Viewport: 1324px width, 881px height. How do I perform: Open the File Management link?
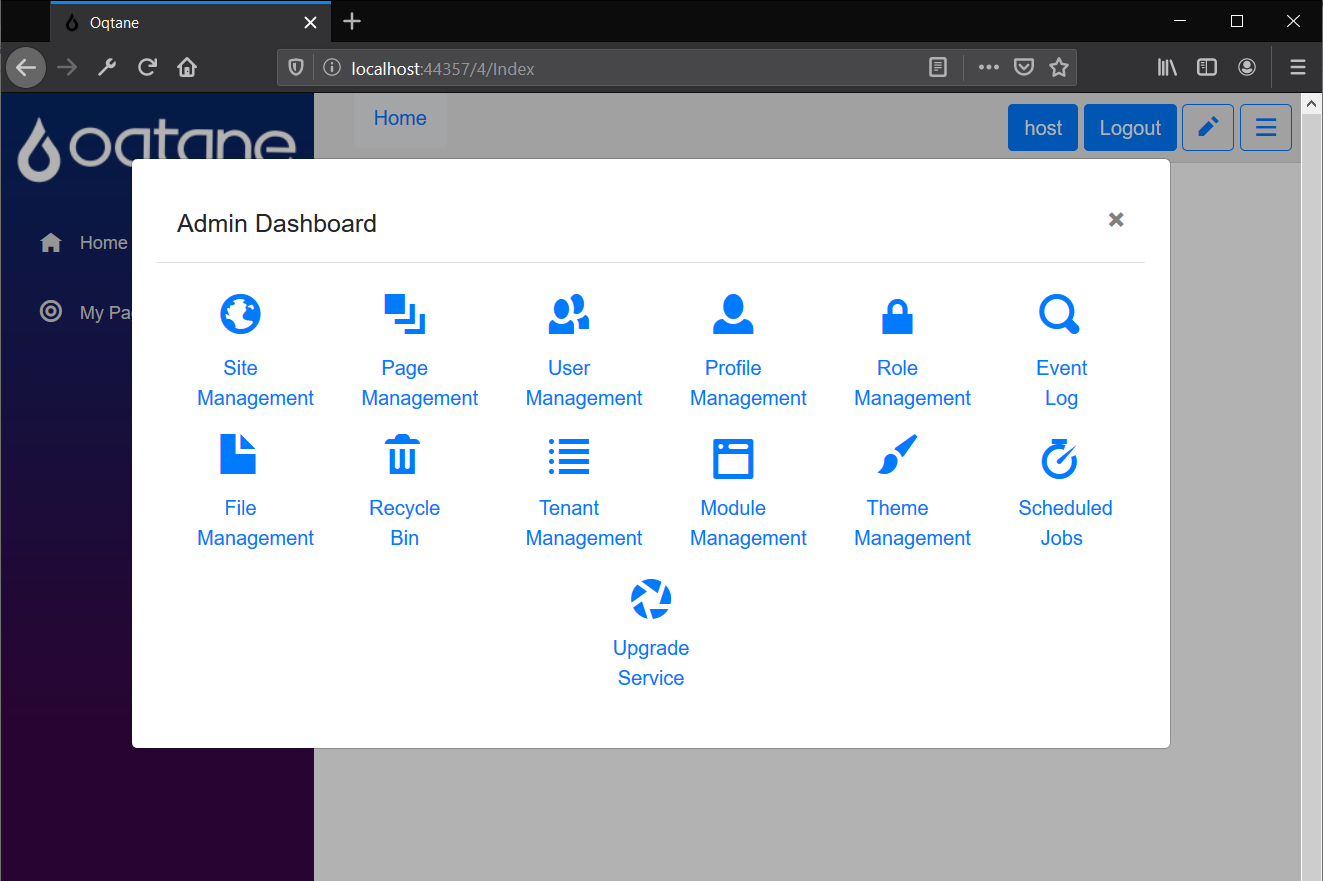tap(255, 522)
